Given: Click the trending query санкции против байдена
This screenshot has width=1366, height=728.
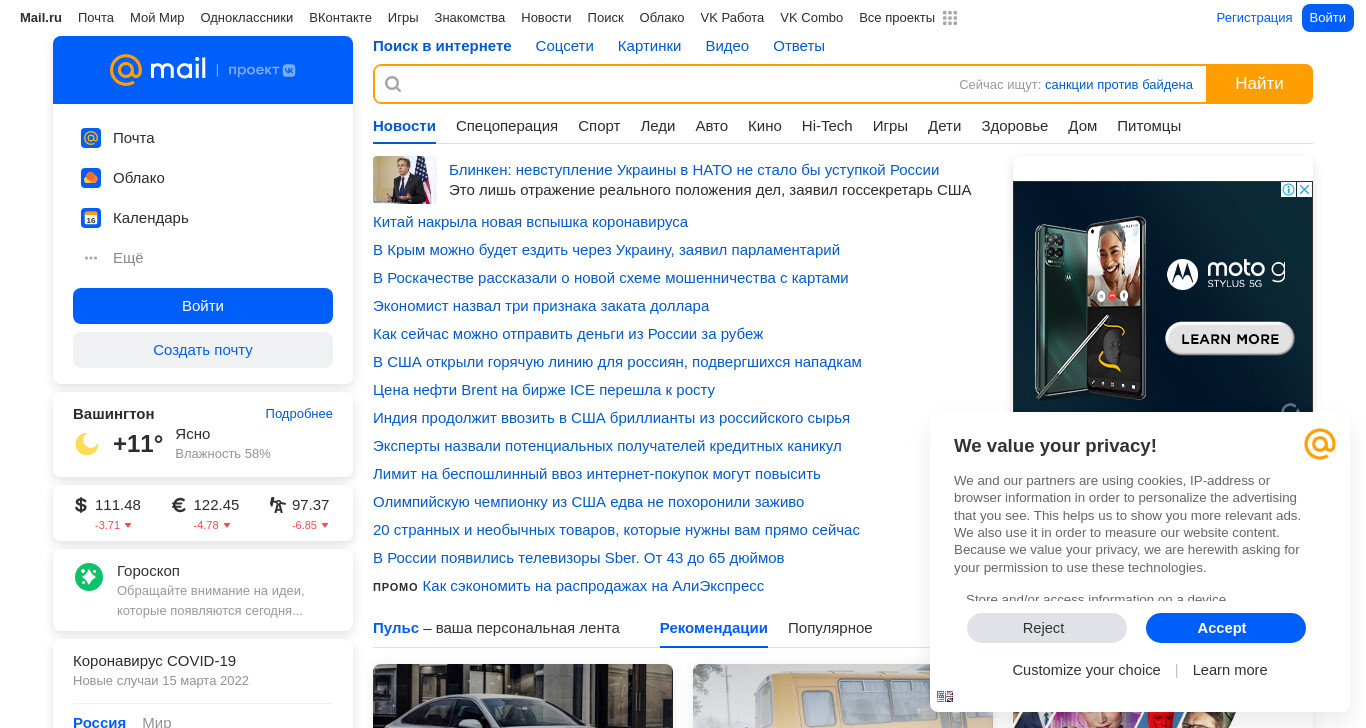Looking at the screenshot, I should (1119, 85).
